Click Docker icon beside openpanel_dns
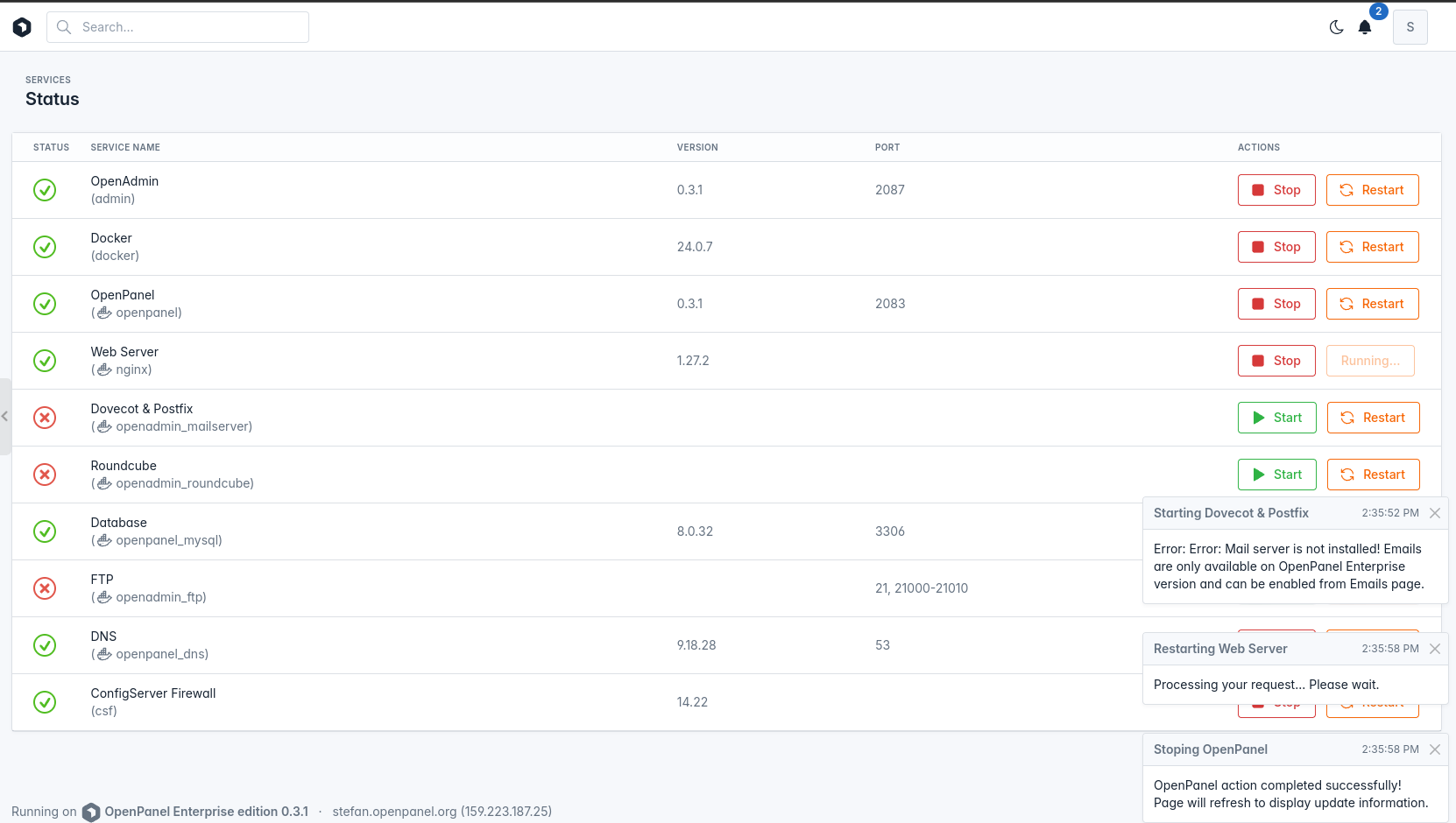Image resolution: width=1456 pixels, height=823 pixels. point(104,654)
